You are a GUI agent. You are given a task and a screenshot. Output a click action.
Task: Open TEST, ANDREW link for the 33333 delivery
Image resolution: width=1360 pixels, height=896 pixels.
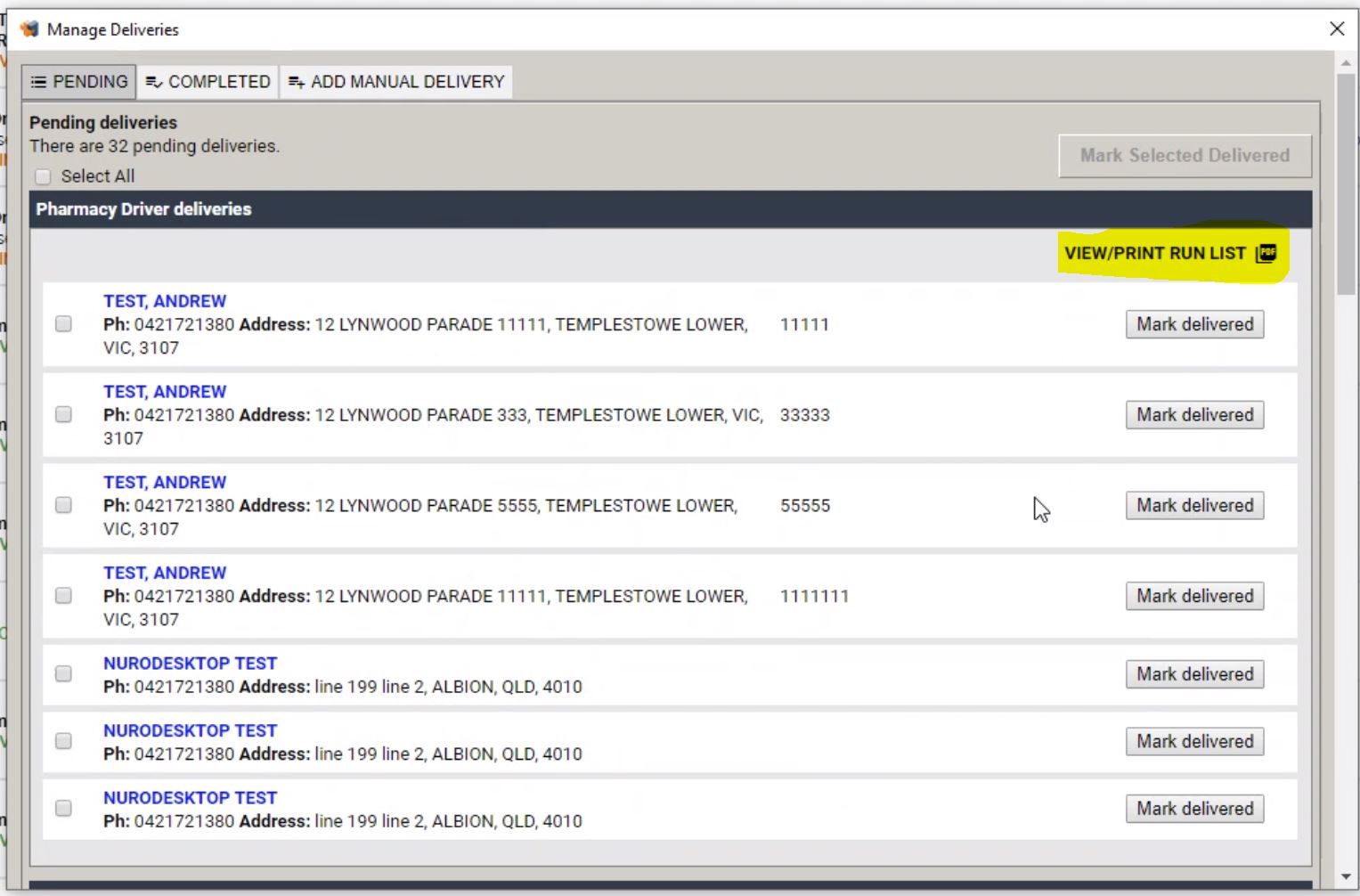pos(165,392)
